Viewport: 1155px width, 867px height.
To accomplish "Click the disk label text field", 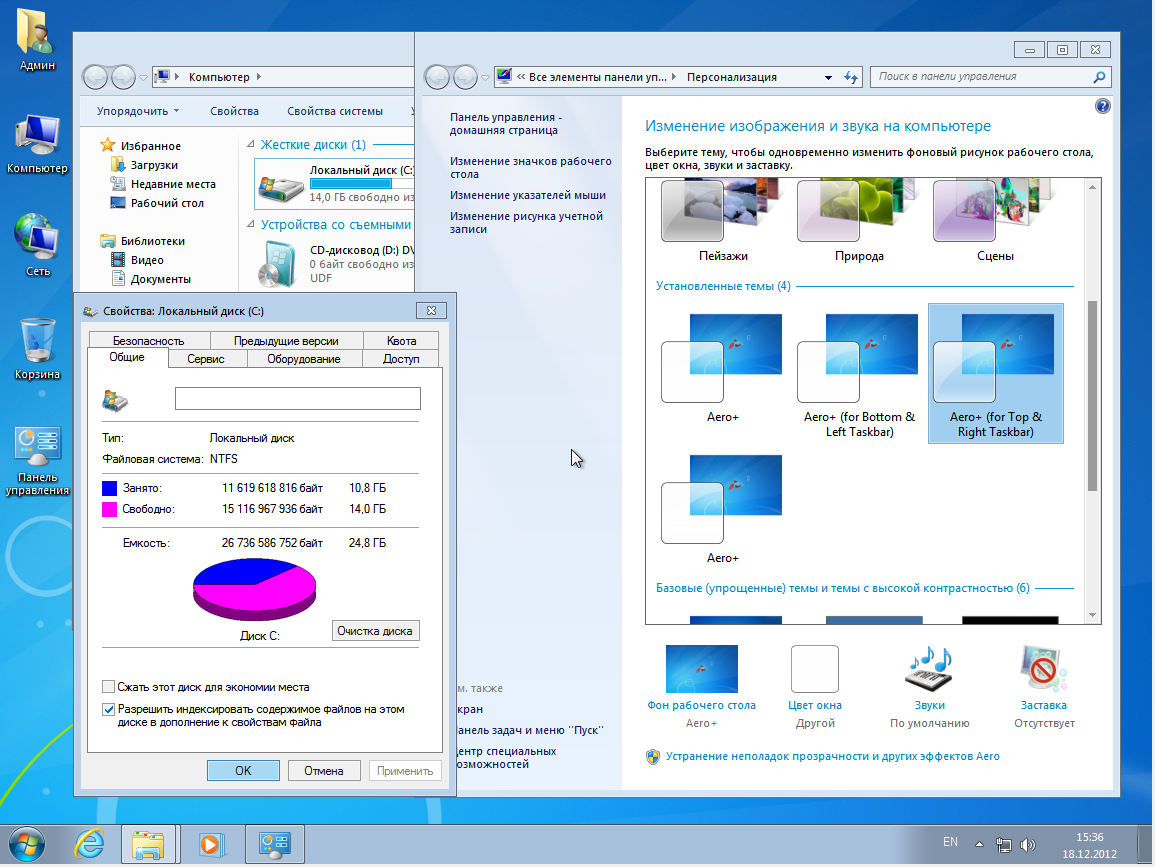I will tap(298, 399).
